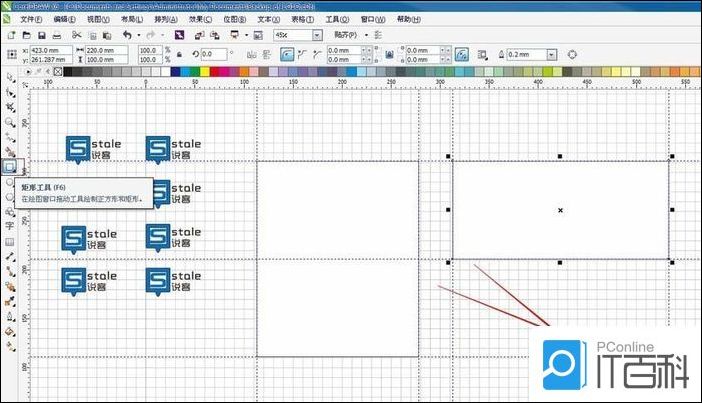This screenshot has height=403, width=702.
Task: Expand the application launcher dropdown arrow
Action: [246, 35]
